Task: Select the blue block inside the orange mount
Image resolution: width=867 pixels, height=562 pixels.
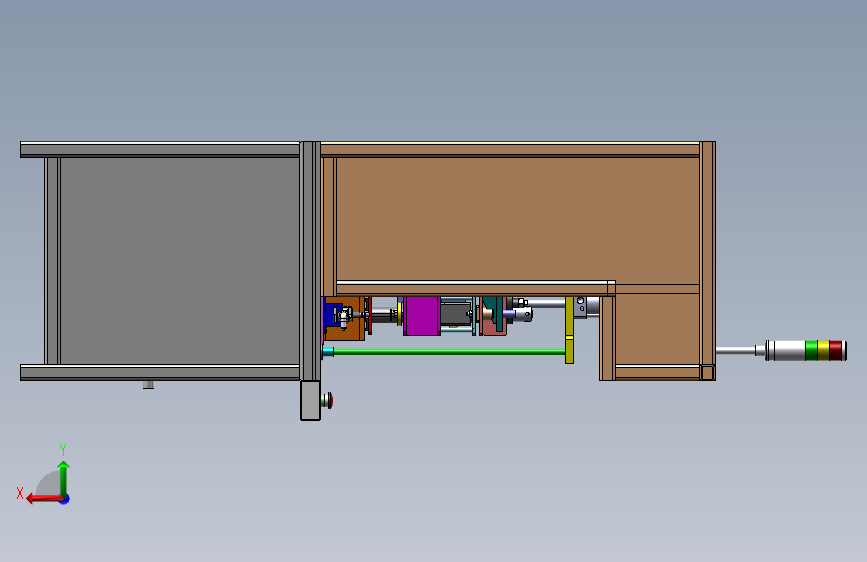Action: point(332,315)
